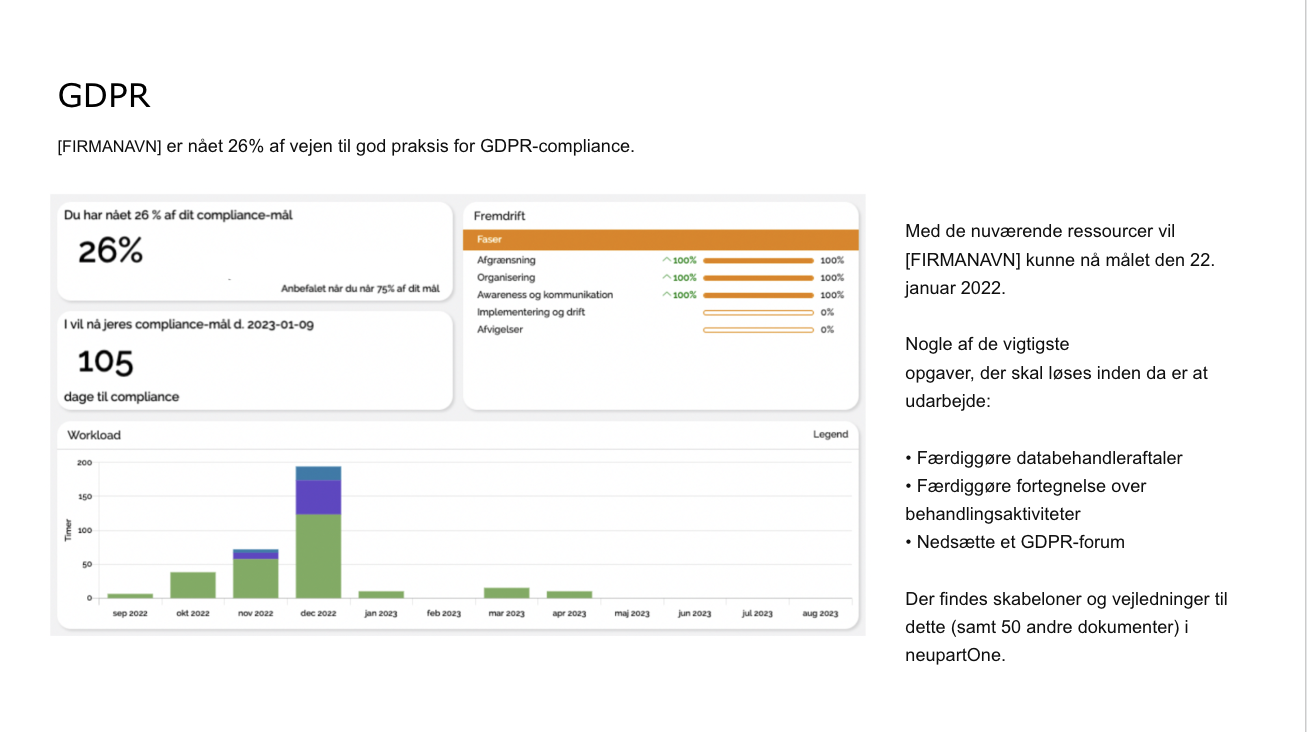Click the 'dec 2022' axis label
Image resolution: width=1307 pixels, height=732 pixels.
(x=318, y=613)
